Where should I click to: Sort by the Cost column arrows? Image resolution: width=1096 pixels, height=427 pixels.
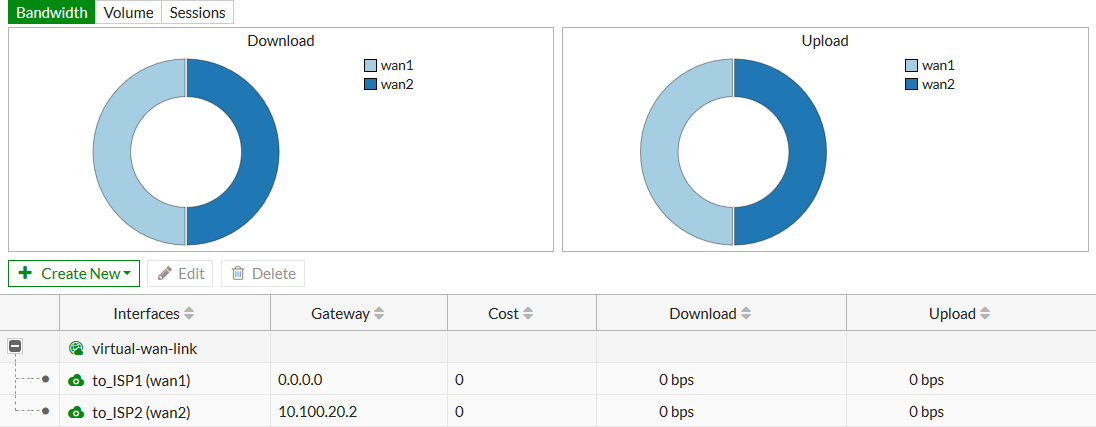[528, 314]
